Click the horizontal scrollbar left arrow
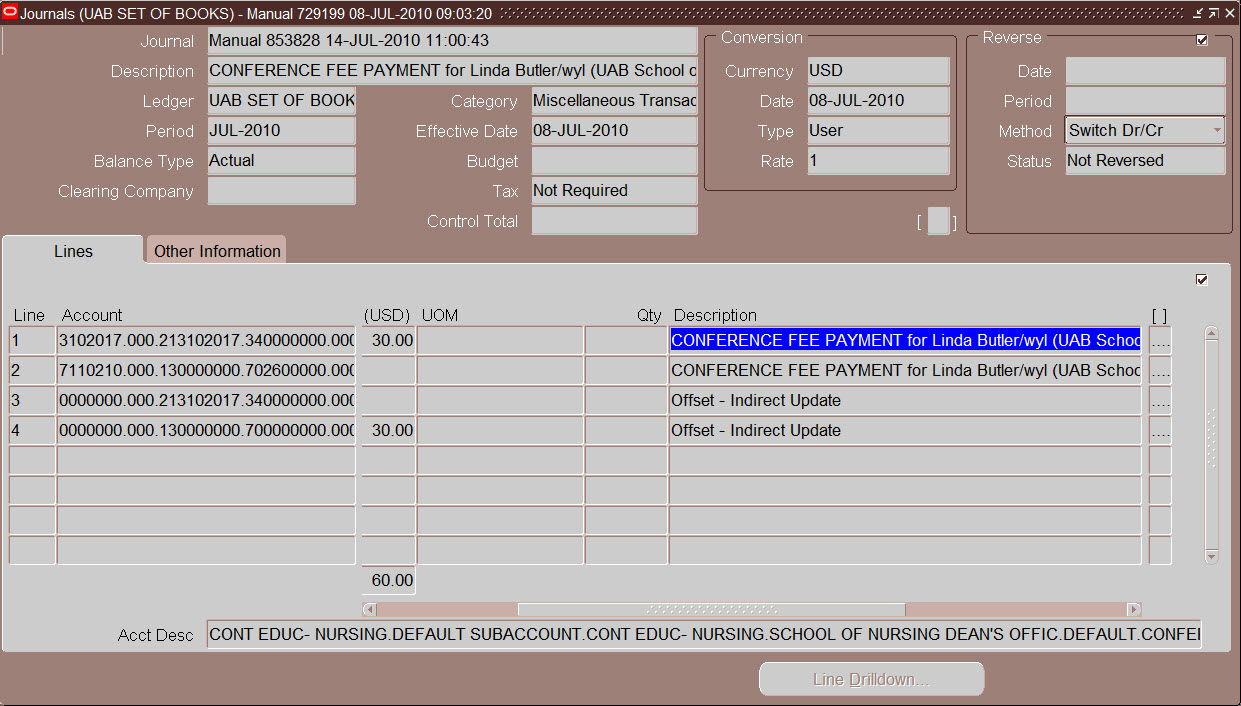The image size is (1241, 706). click(369, 609)
